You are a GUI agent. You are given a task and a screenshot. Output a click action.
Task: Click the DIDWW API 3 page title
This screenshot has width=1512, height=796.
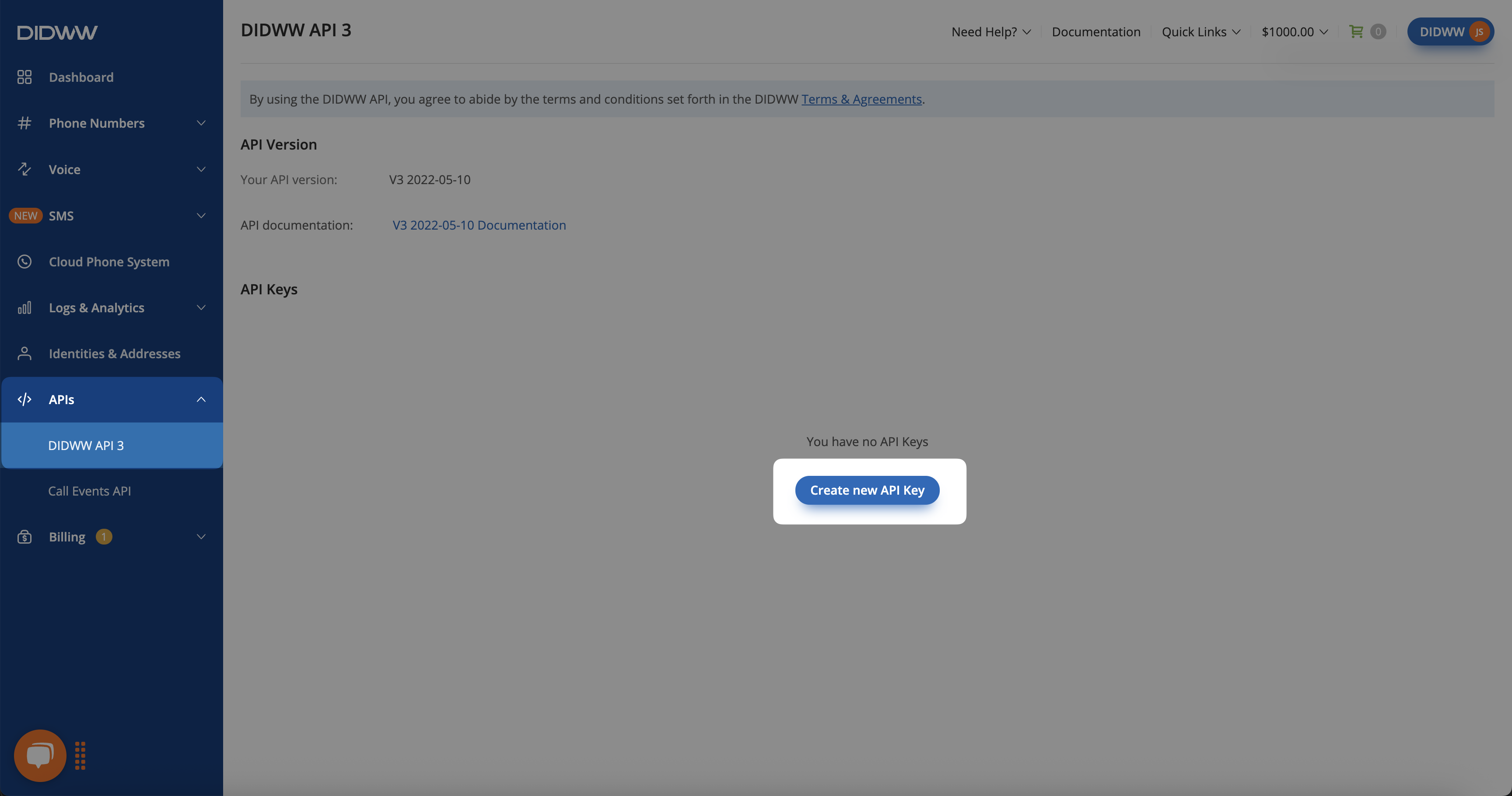pyautogui.click(x=296, y=30)
